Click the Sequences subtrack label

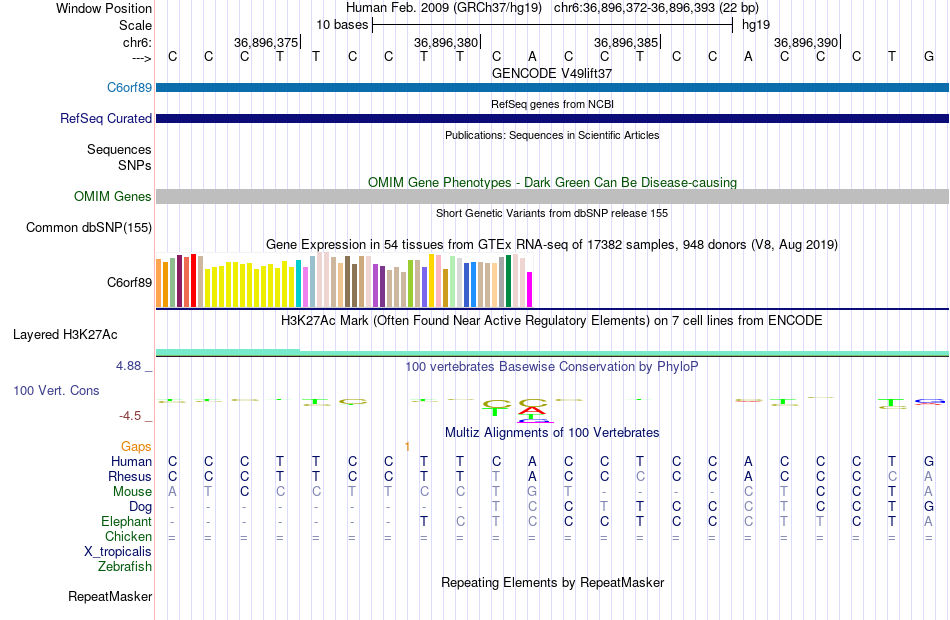119,149
